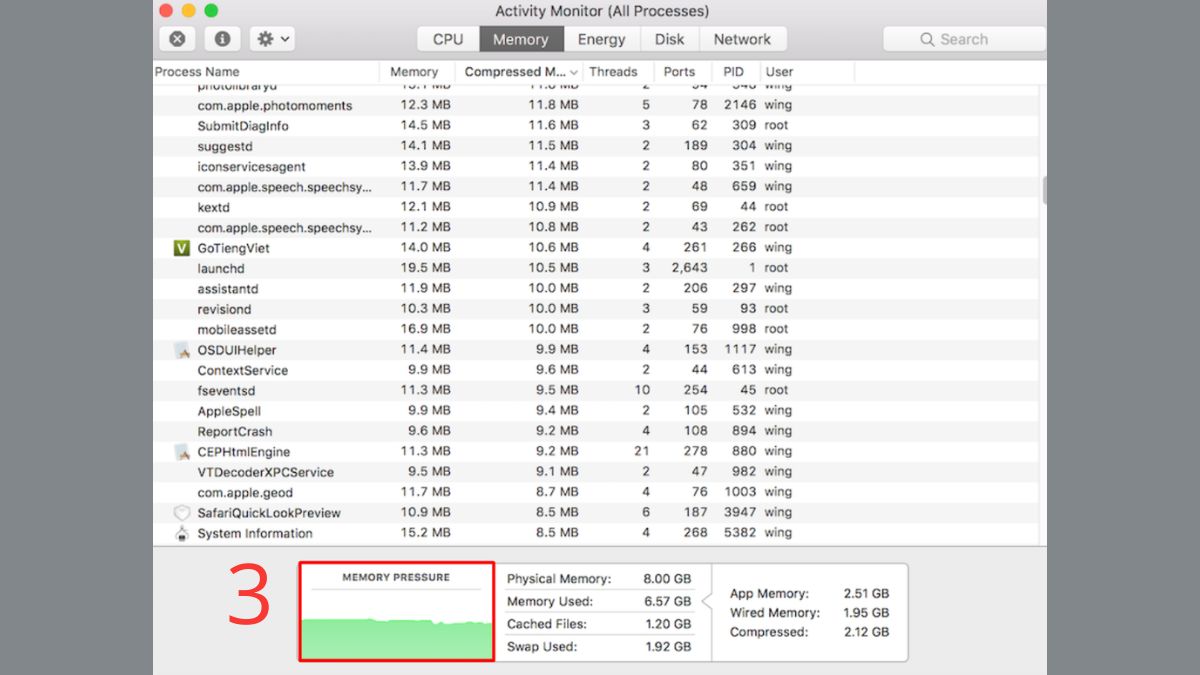This screenshot has width=1200, height=675.
Task: Click the PID 5382 cell
Action: 740,533
